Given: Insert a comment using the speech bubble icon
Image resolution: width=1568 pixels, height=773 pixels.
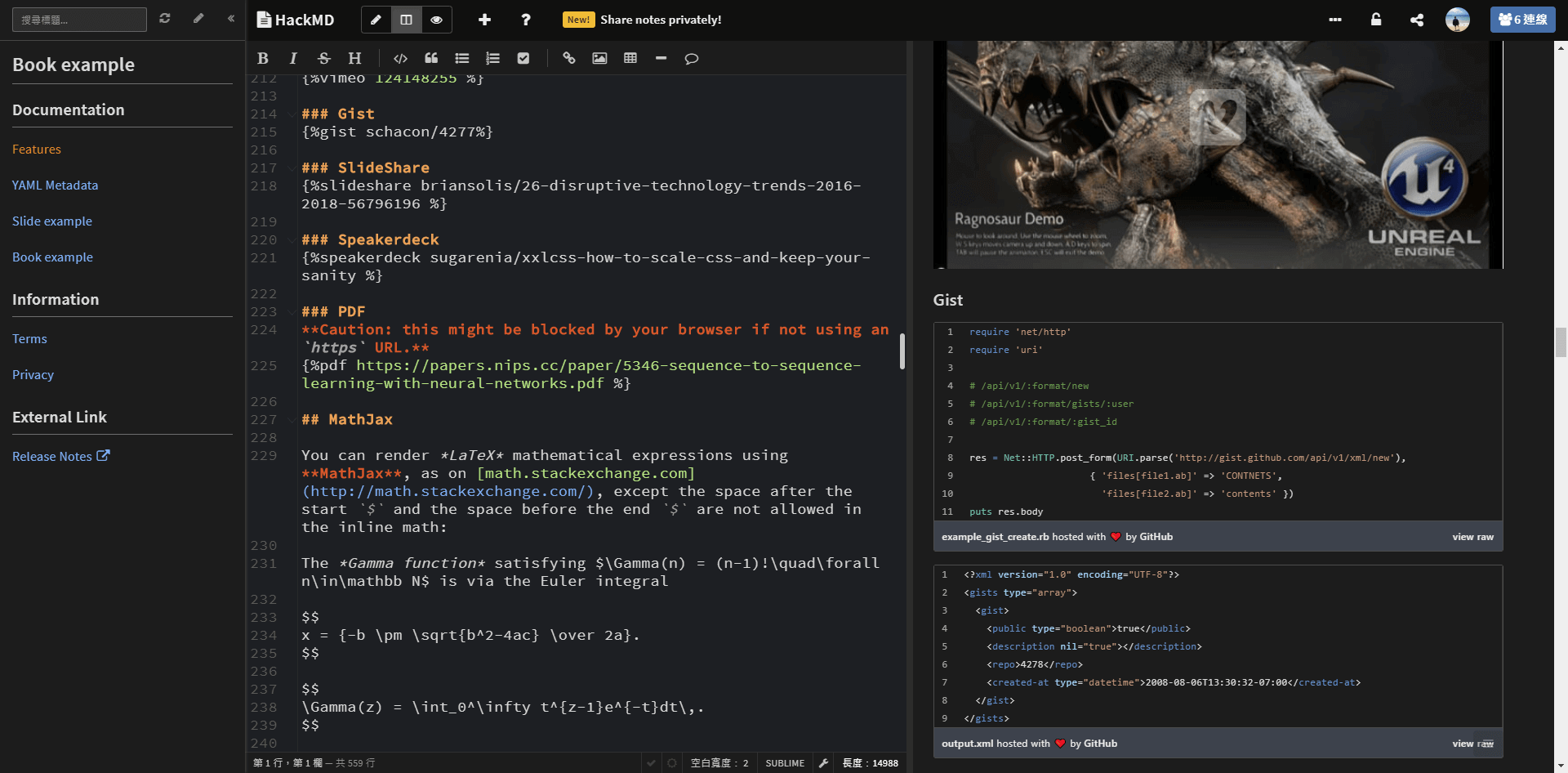Looking at the screenshot, I should point(692,58).
